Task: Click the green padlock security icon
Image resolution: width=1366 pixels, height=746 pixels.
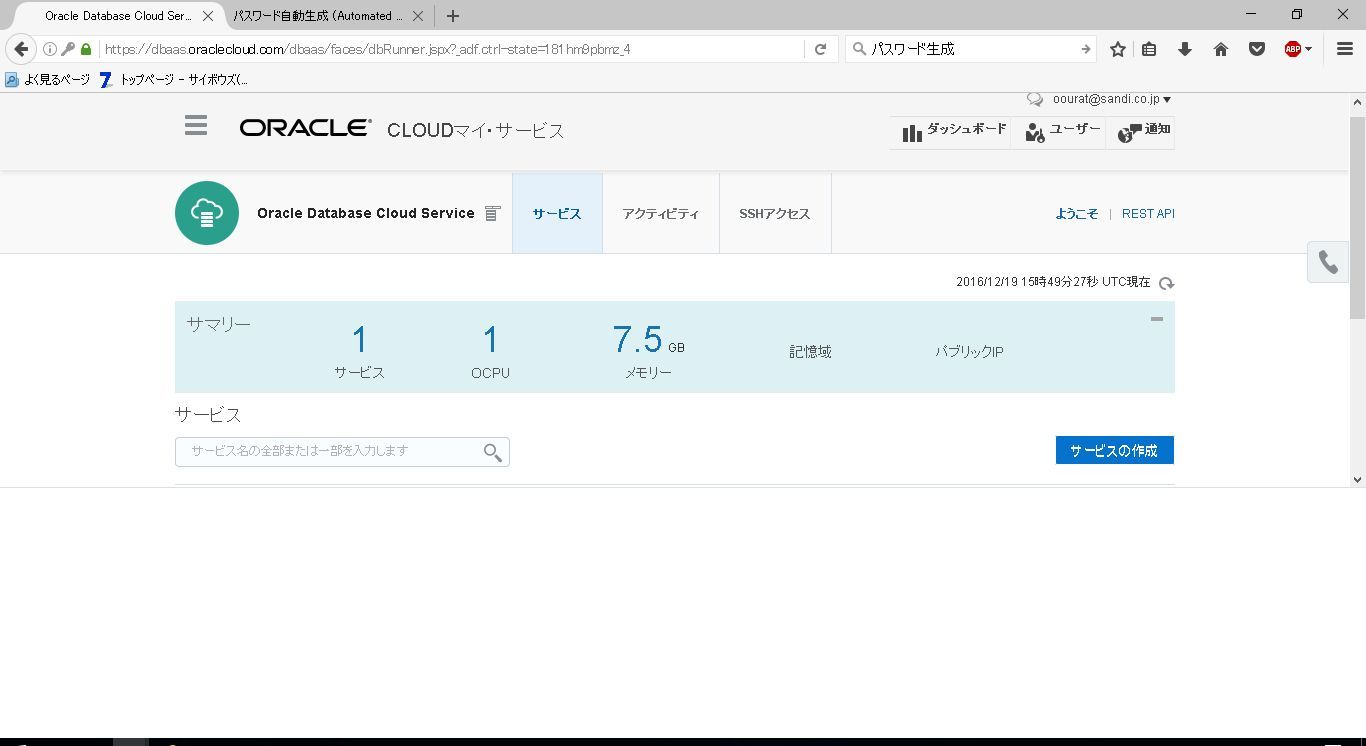Action: tap(86, 49)
